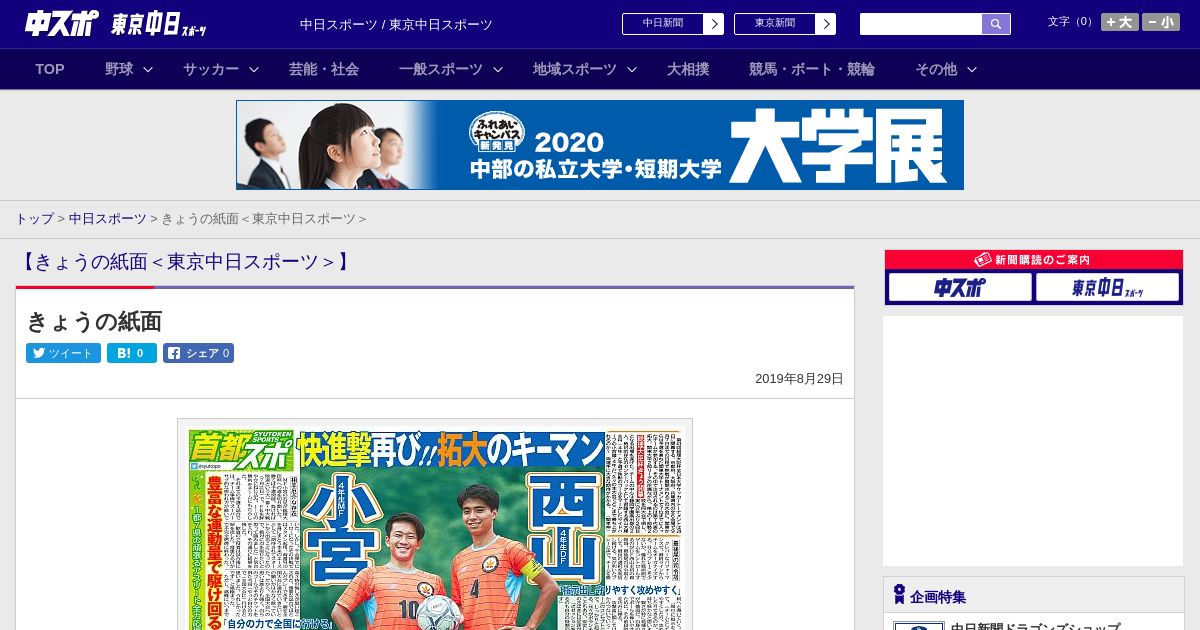Increase text size with ＋大 button

[x=1120, y=22]
